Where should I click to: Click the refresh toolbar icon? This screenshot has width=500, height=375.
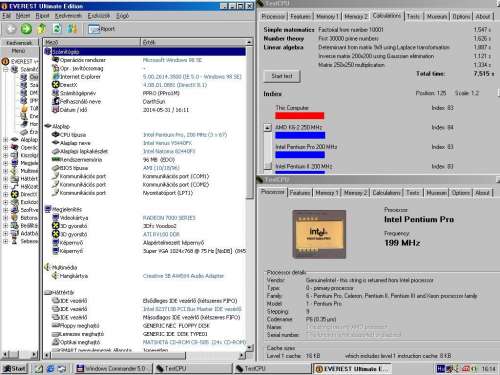[x=57, y=29]
